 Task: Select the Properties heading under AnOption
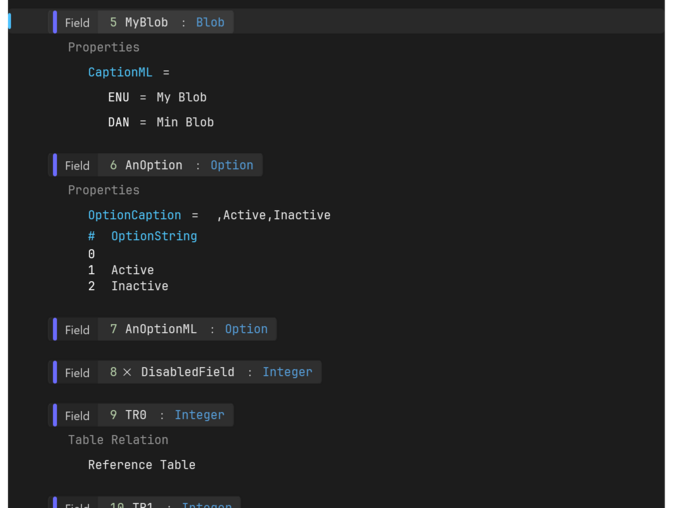tap(104, 190)
